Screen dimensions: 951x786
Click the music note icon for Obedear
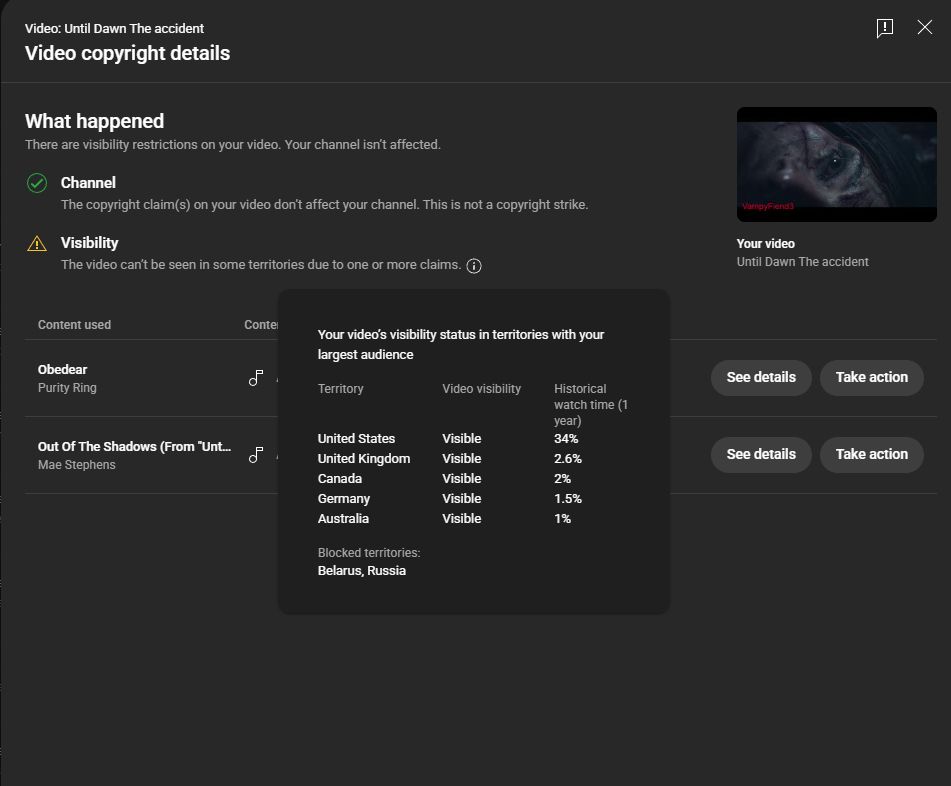256,378
